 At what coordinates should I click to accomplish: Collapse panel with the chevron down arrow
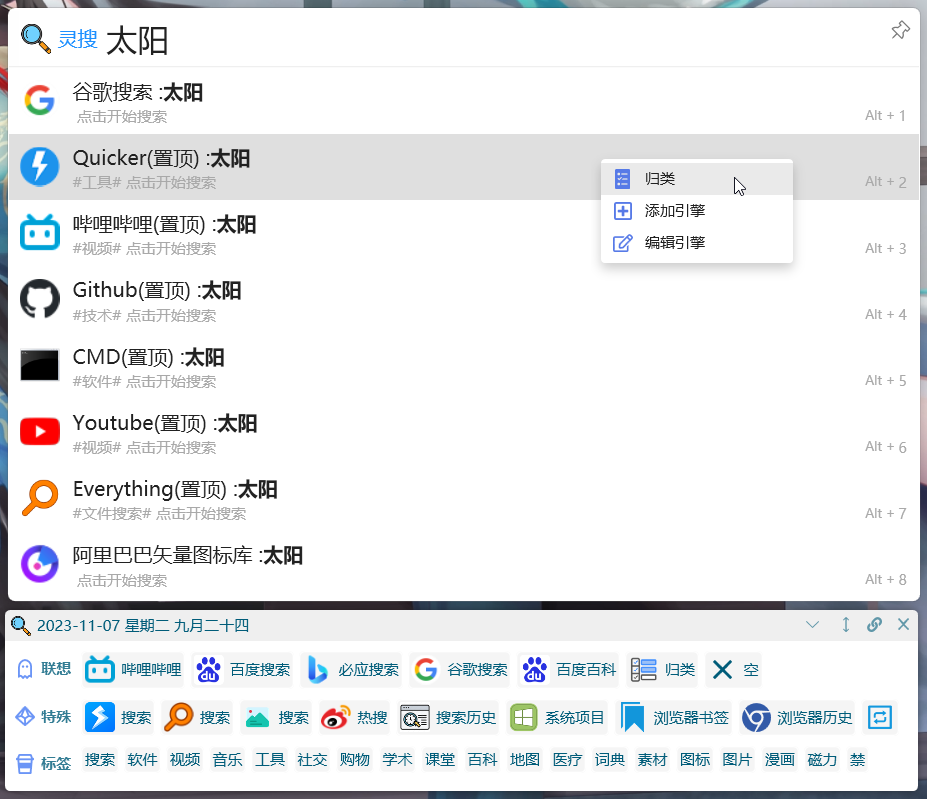[x=812, y=625]
